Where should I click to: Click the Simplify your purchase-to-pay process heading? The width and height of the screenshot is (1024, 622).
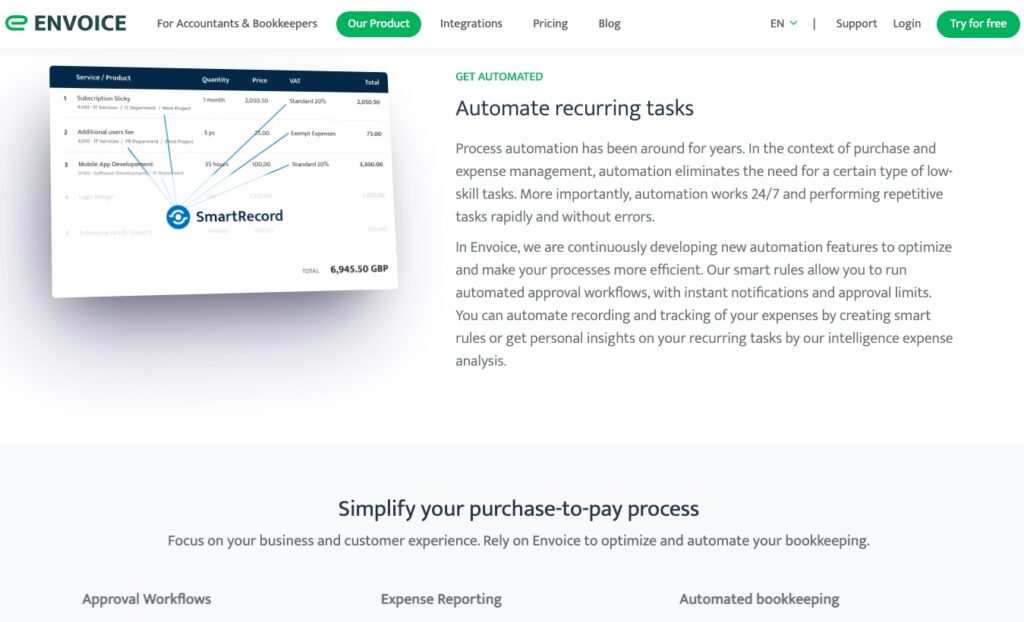519,508
